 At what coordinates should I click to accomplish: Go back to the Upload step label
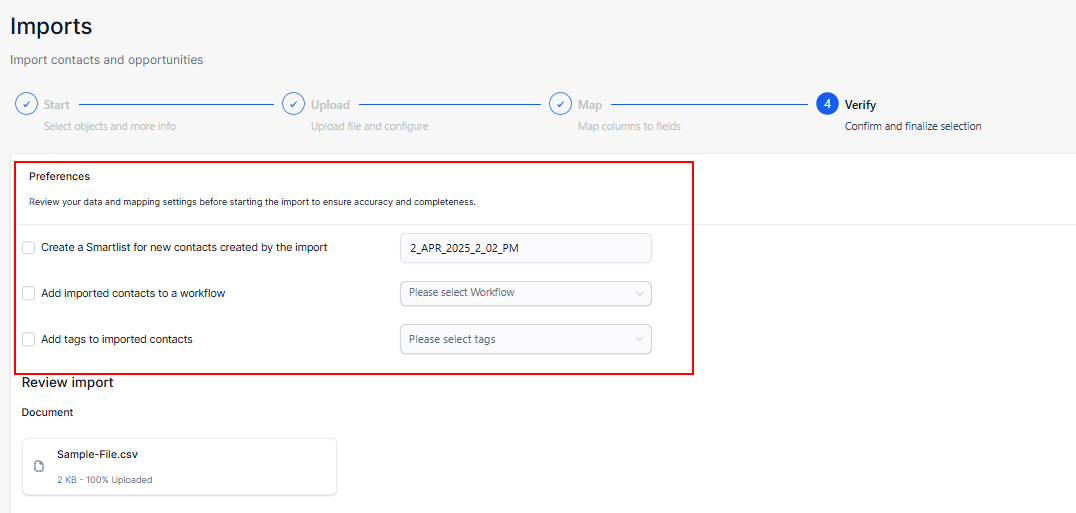coord(330,105)
